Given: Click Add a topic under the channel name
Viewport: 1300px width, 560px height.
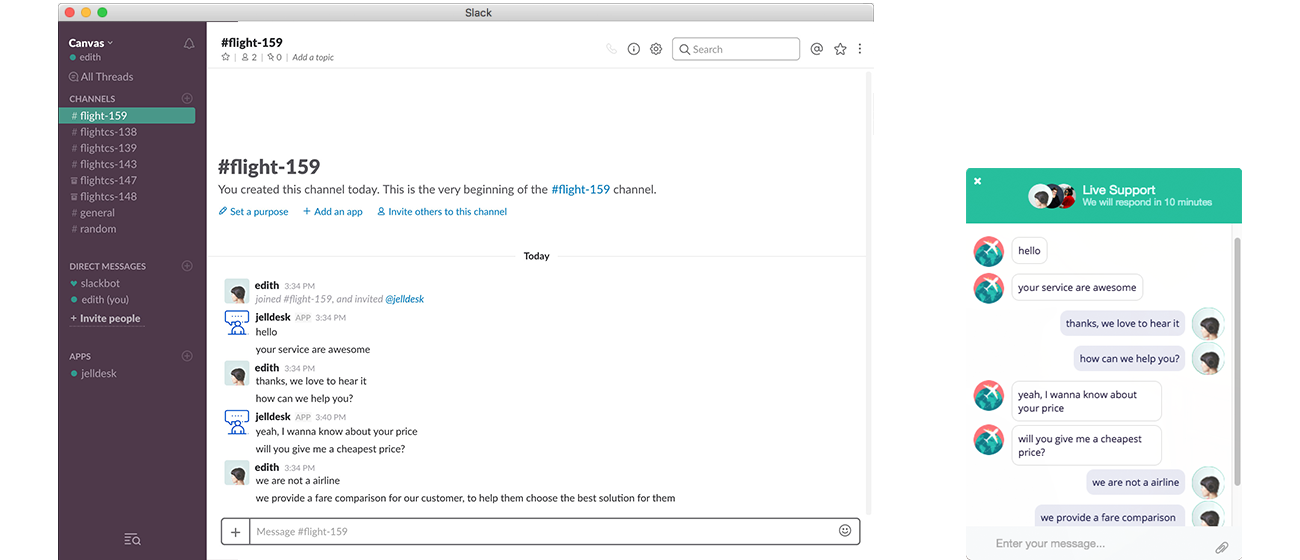Looking at the screenshot, I should click(x=313, y=58).
